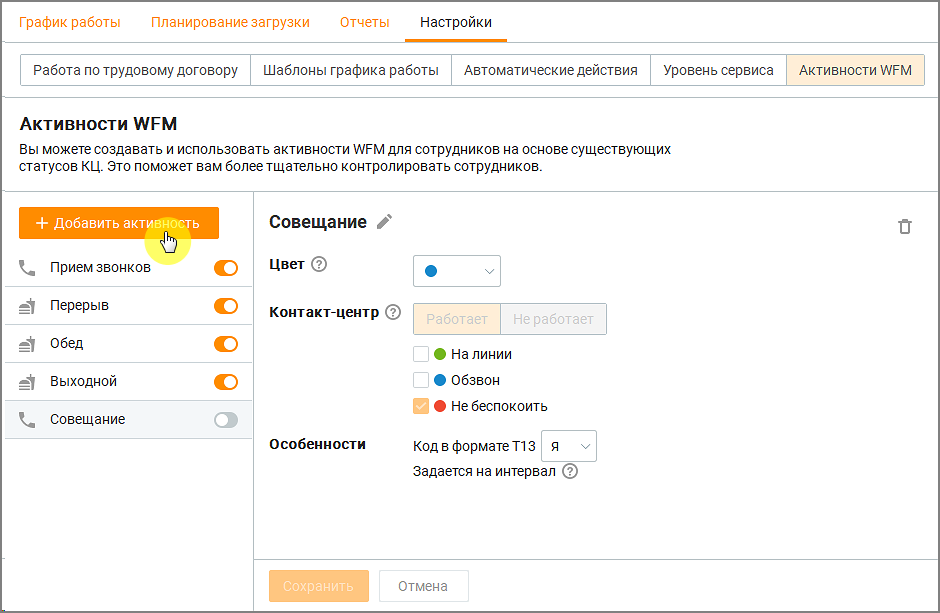Screen dimensions: 940x613
Task: Open Активности WFM subtab
Action: point(855,70)
